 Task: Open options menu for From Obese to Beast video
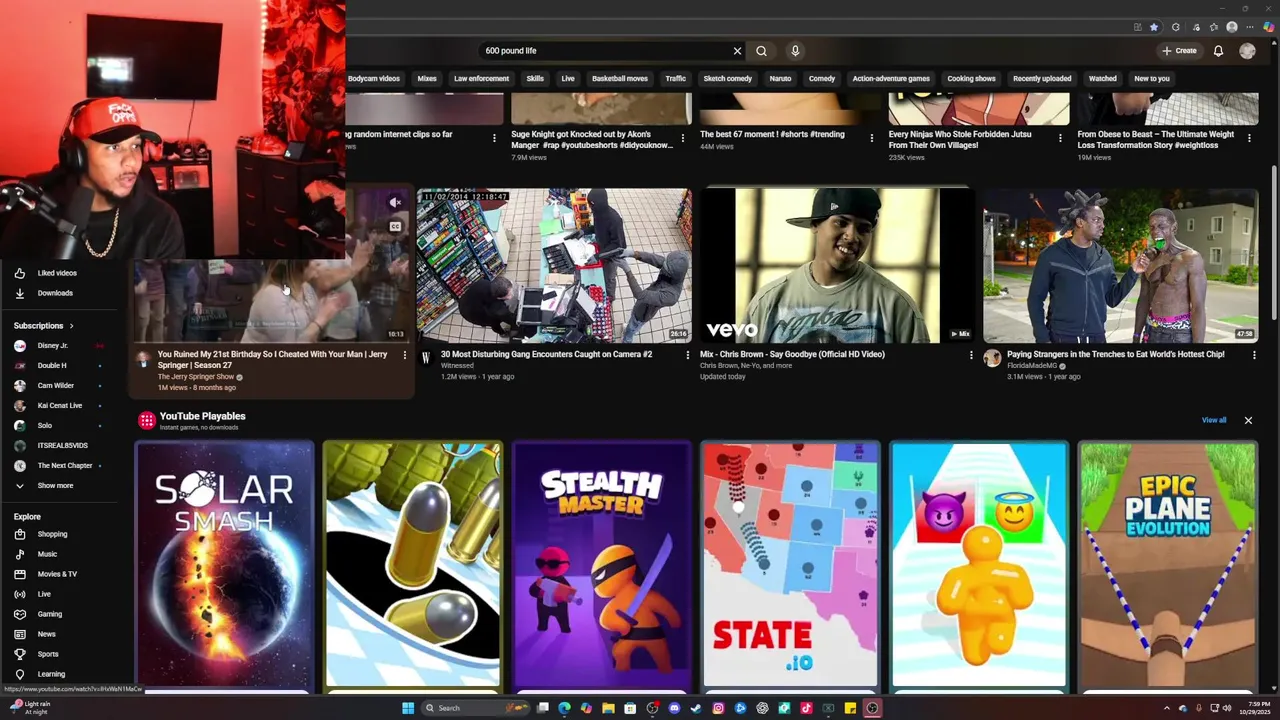point(1249,139)
